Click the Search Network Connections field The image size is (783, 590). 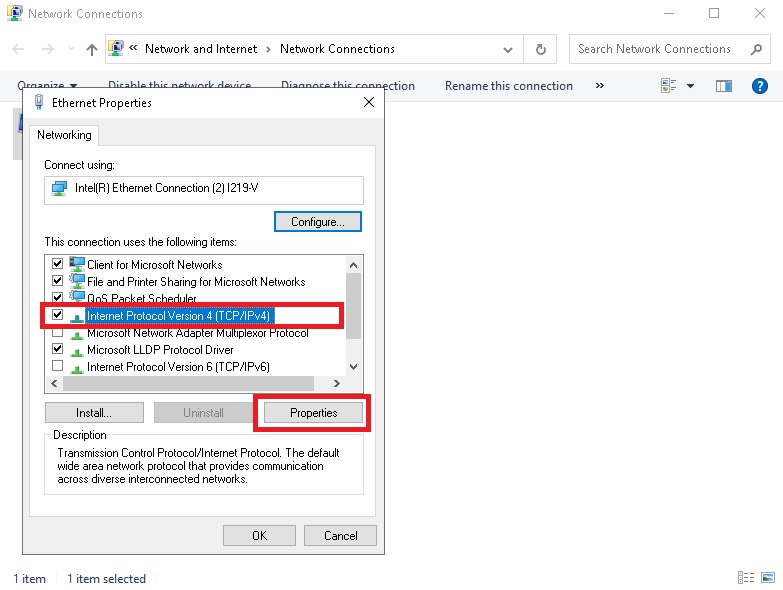click(x=655, y=49)
